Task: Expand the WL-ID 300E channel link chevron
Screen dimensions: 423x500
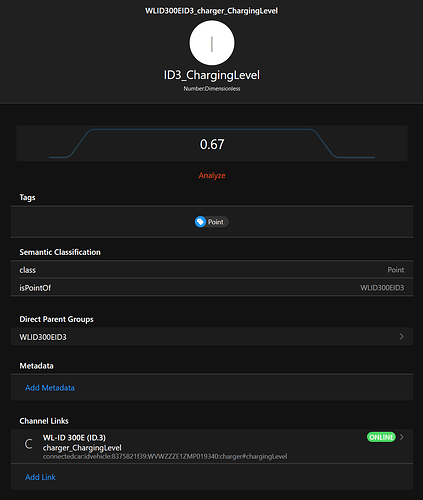Action: click(402, 437)
